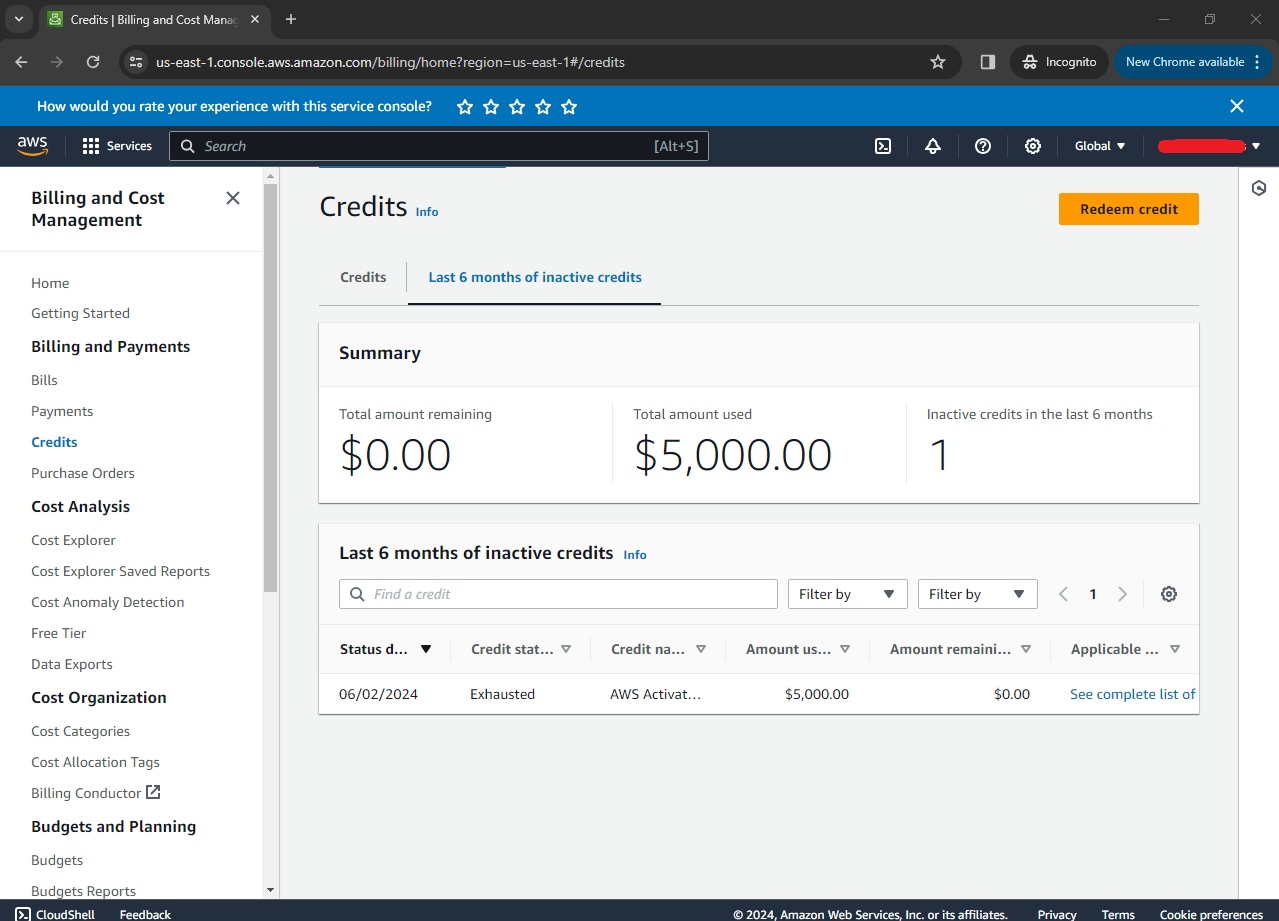Open Cost Anomaly Detection in sidebar

coord(107,602)
